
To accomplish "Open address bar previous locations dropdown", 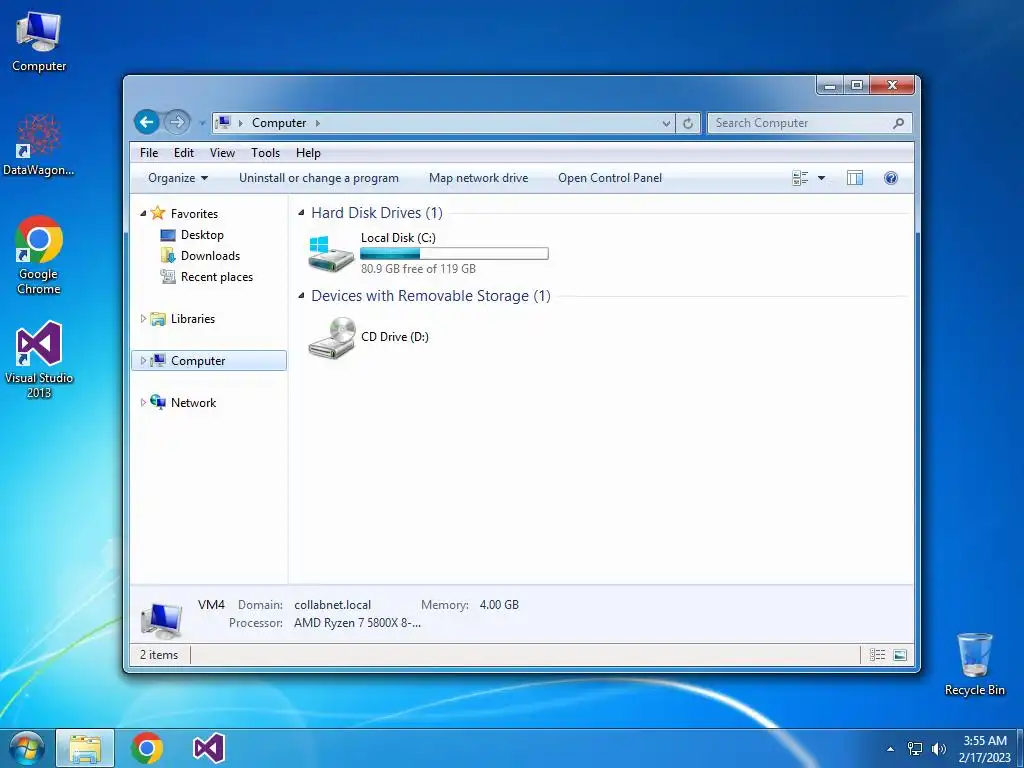I will coord(665,123).
